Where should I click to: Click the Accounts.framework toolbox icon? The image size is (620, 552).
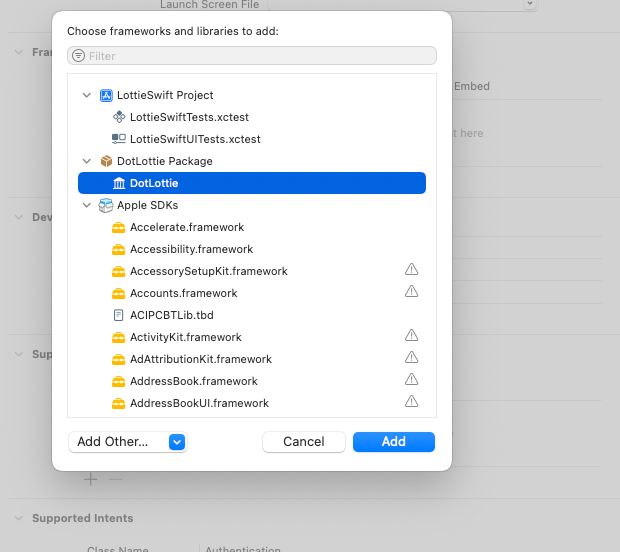(x=118, y=293)
